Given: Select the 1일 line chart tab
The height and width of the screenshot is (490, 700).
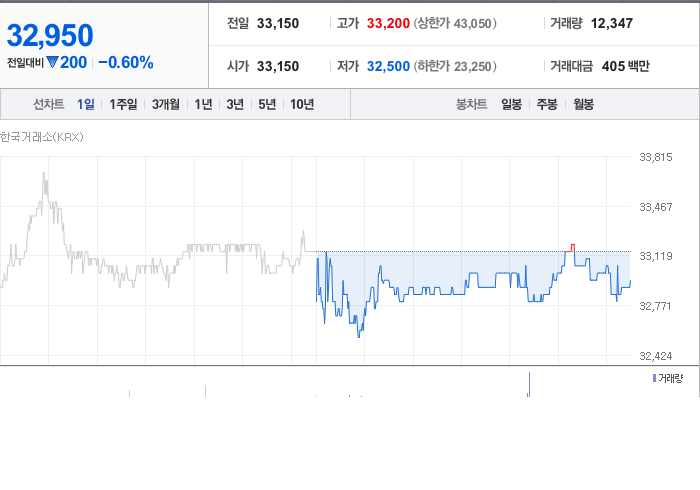Looking at the screenshot, I should point(86,104).
